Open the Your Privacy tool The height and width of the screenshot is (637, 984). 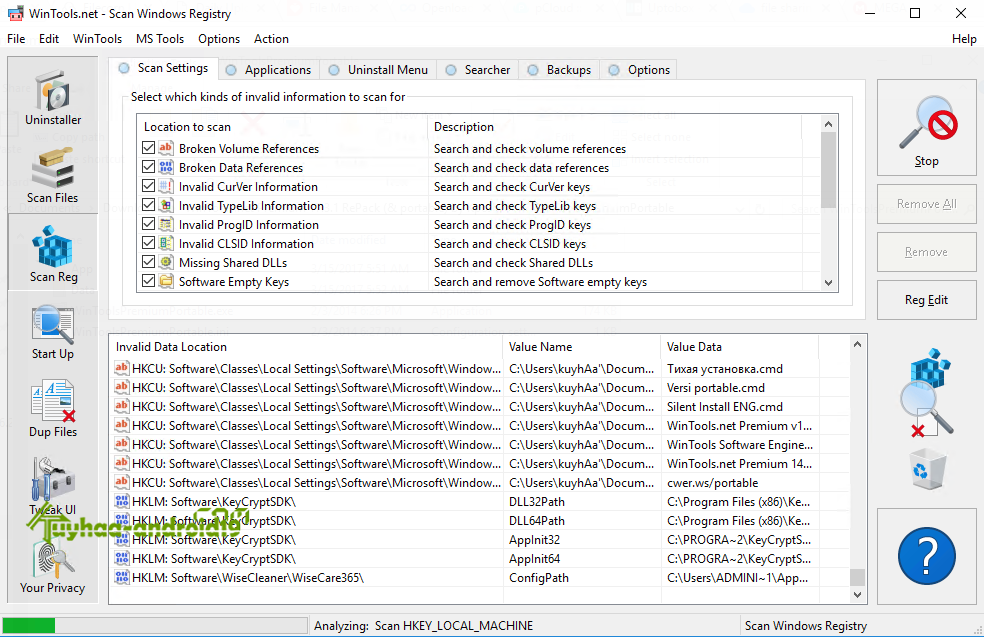[53, 565]
